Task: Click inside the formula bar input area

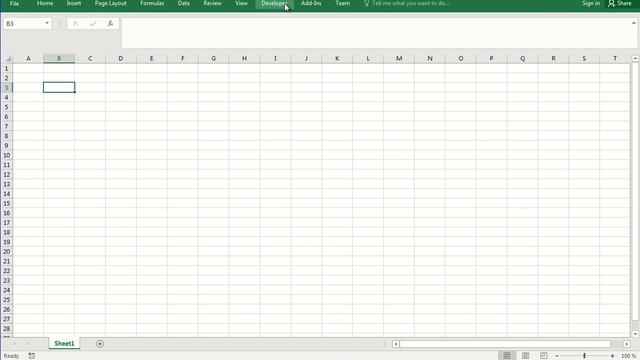Action: tap(376, 33)
